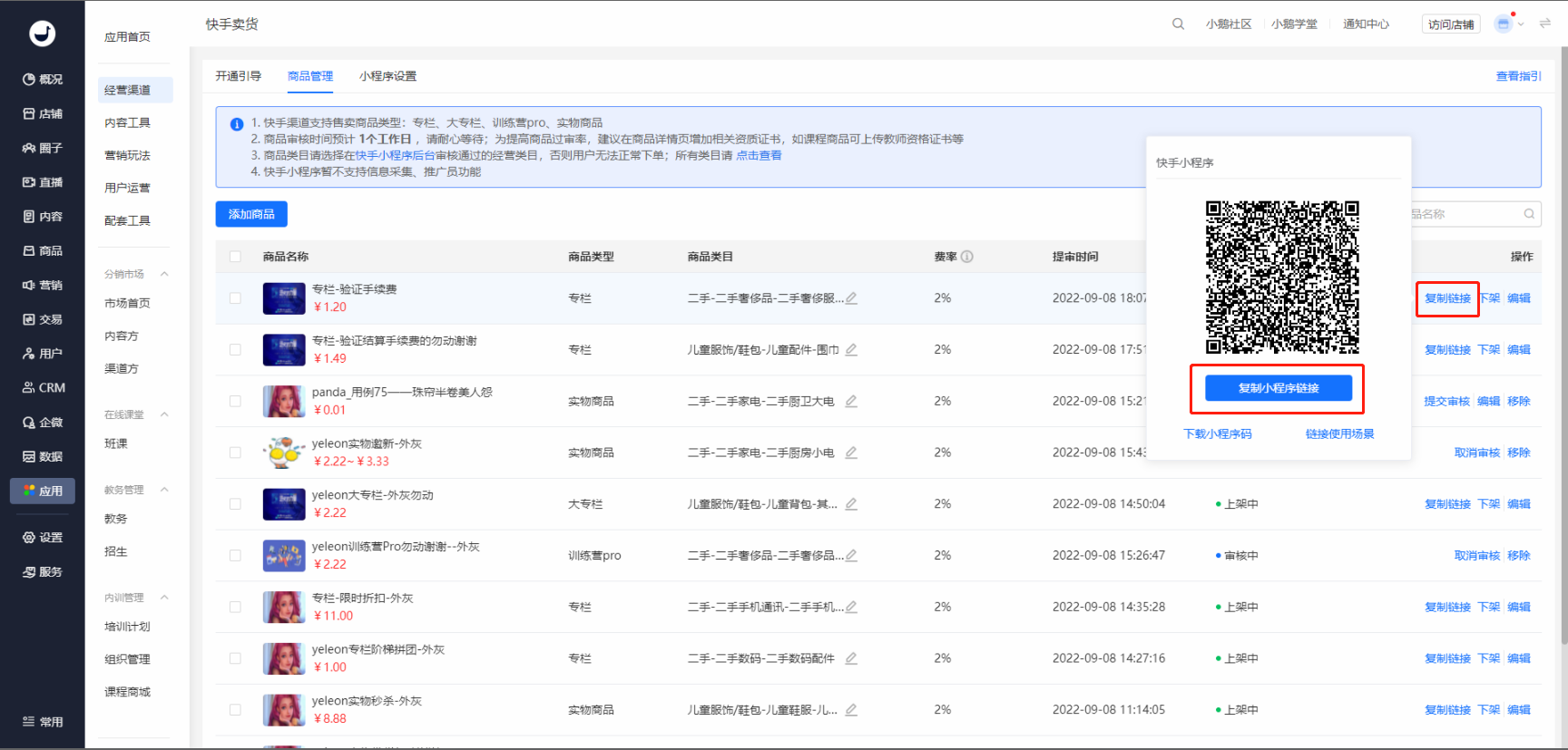Edit category pencil for 二手-二手数码-二手数码配件

851,658
